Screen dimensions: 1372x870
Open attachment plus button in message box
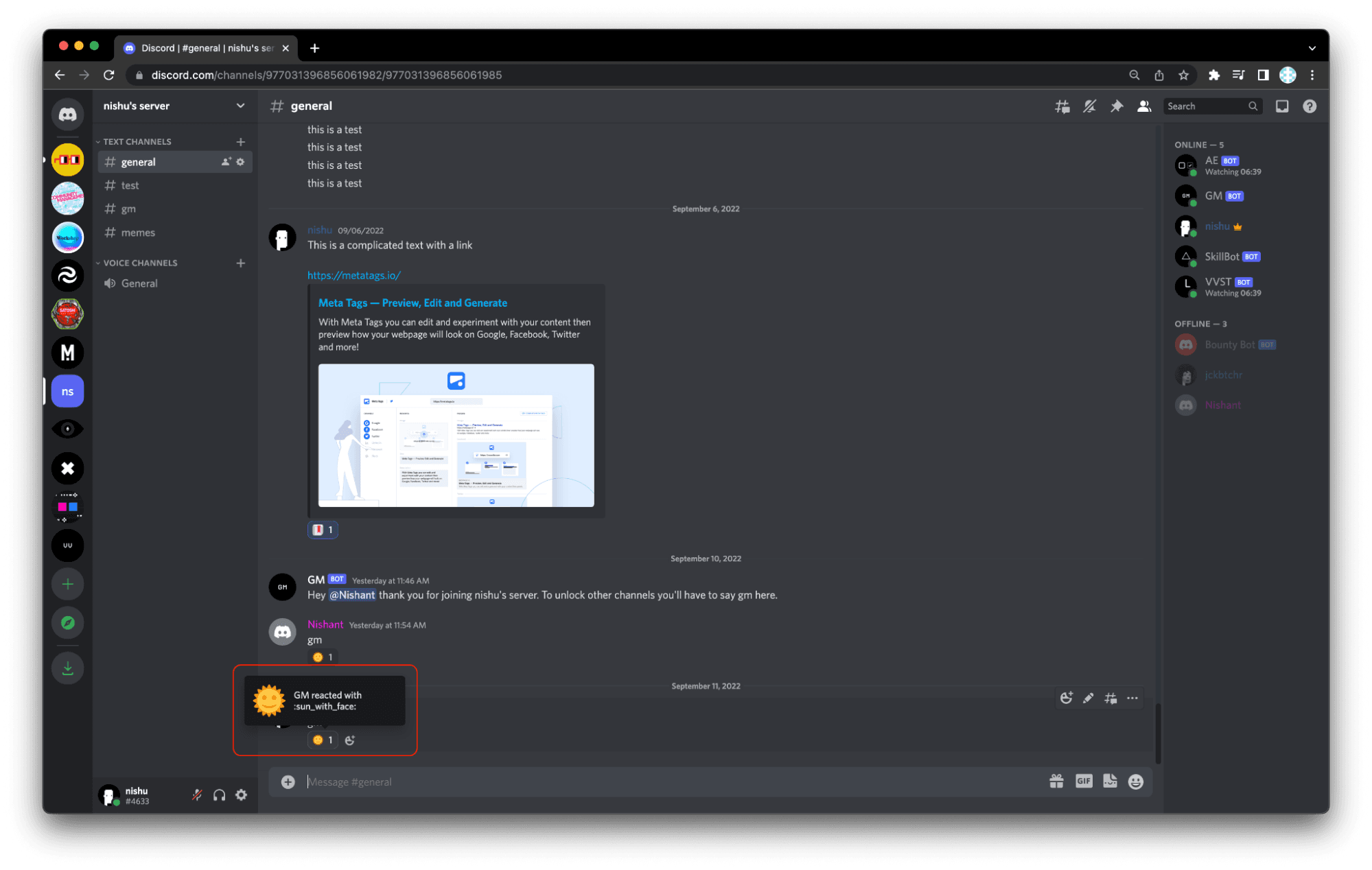(288, 781)
